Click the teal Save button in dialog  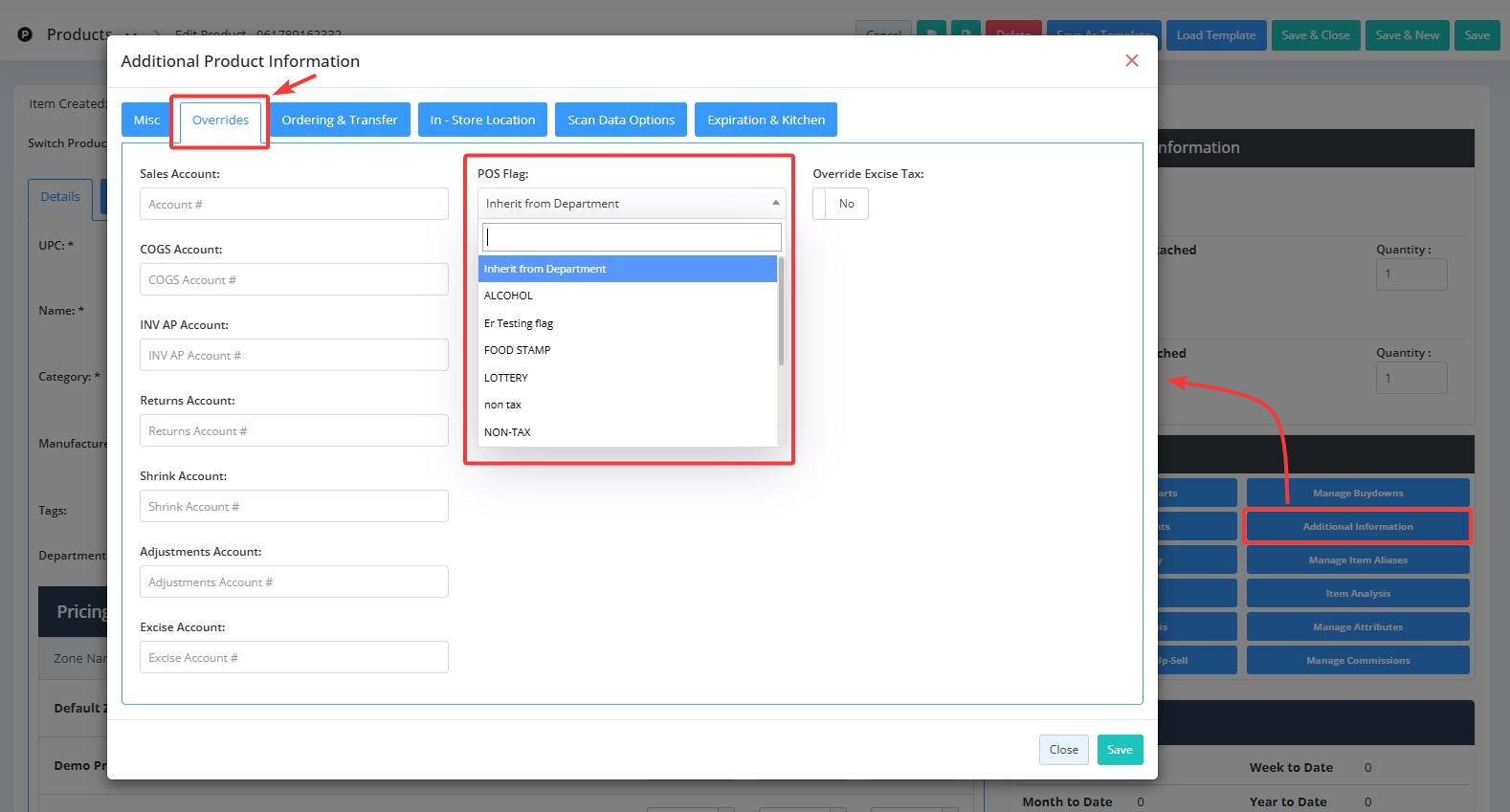(1120, 750)
